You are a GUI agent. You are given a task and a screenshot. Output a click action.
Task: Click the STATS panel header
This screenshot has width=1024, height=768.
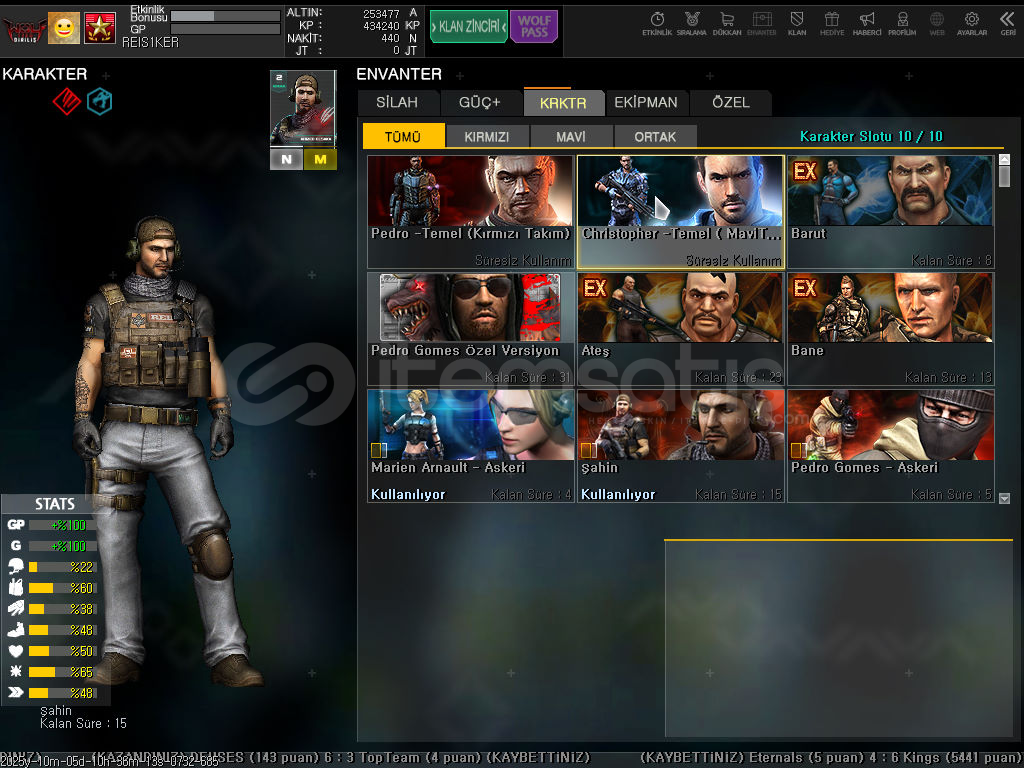(x=55, y=504)
